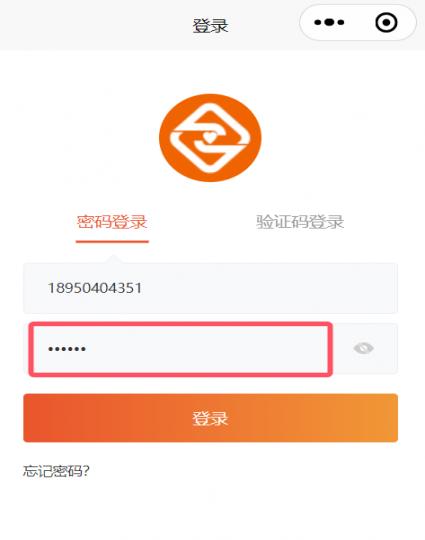
Task: Select verification code login option
Action: pyautogui.click(x=300, y=221)
